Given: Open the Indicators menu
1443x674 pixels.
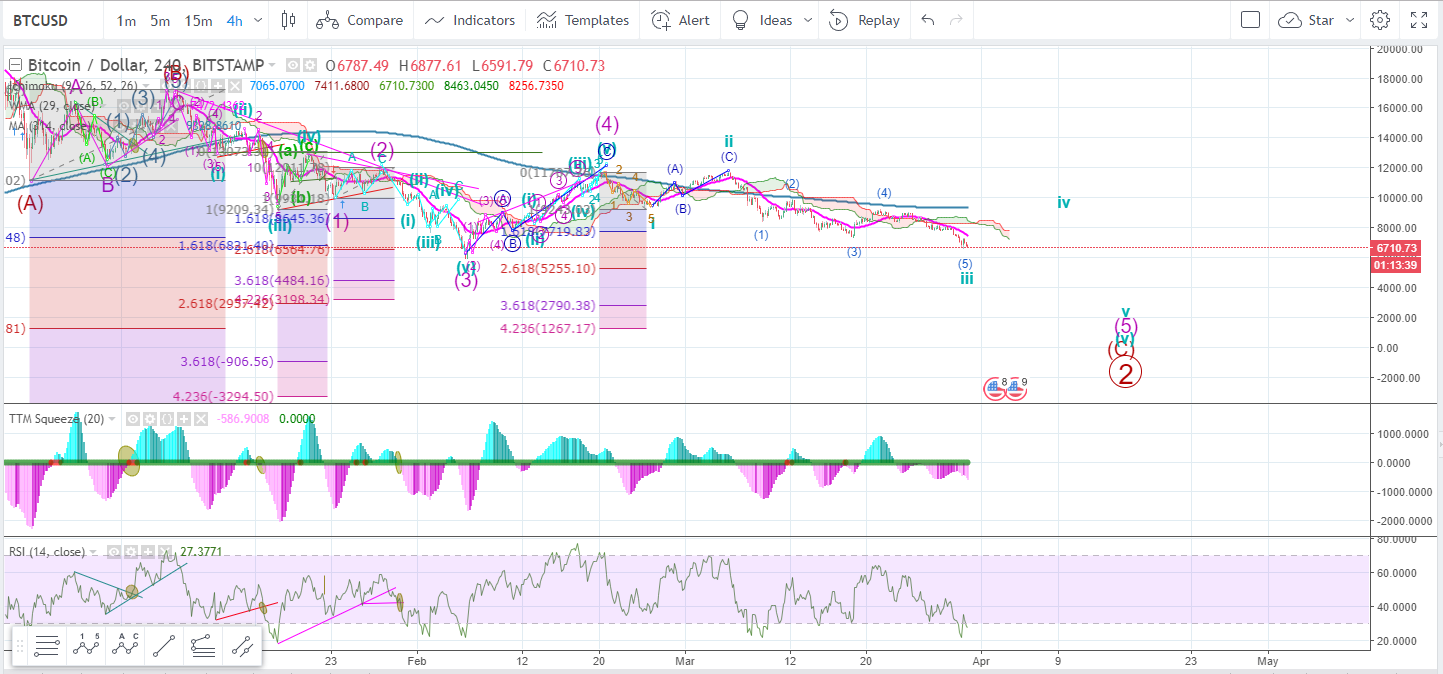Looking at the screenshot, I should [x=469, y=20].
